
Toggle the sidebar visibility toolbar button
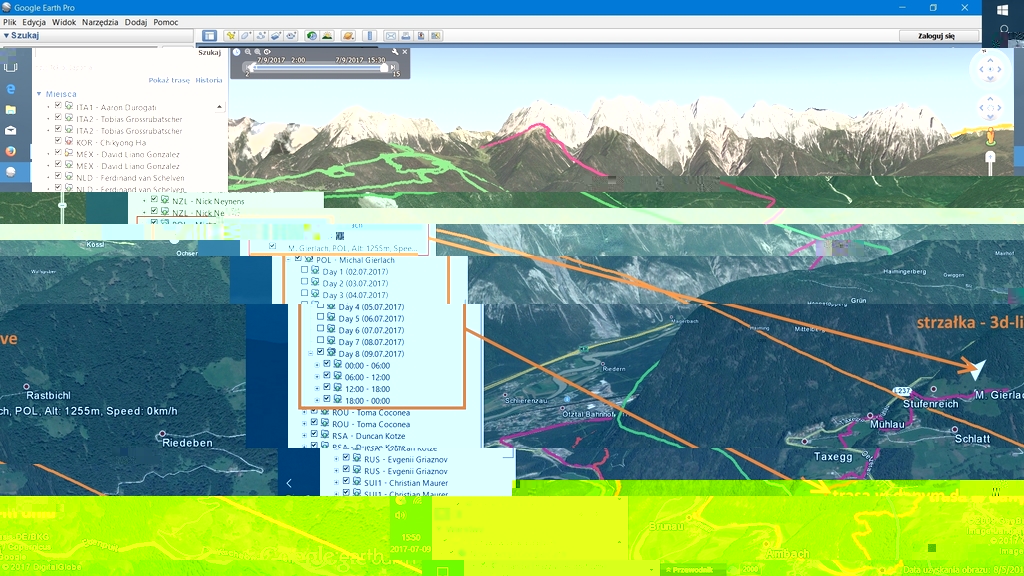click(209, 36)
